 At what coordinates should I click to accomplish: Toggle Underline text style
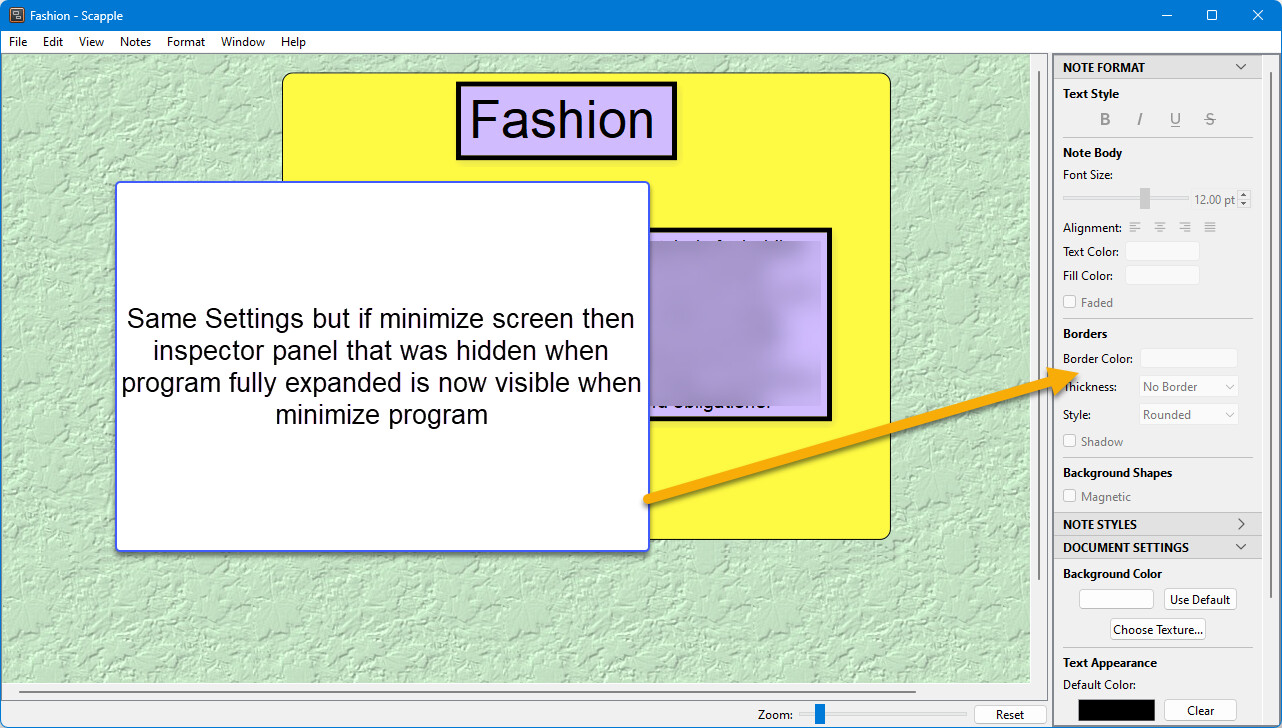tap(1175, 119)
